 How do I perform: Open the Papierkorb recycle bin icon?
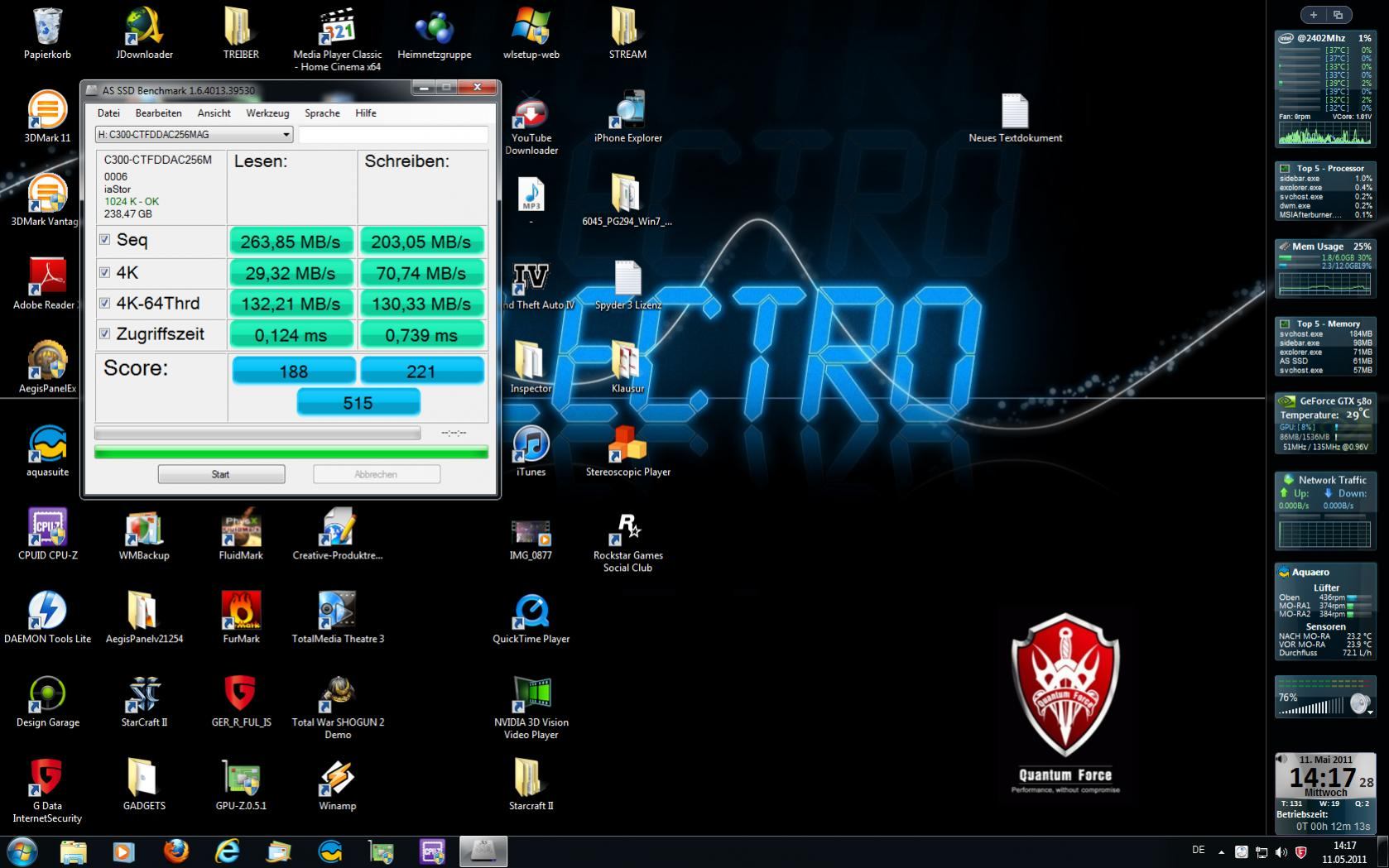coord(47,33)
